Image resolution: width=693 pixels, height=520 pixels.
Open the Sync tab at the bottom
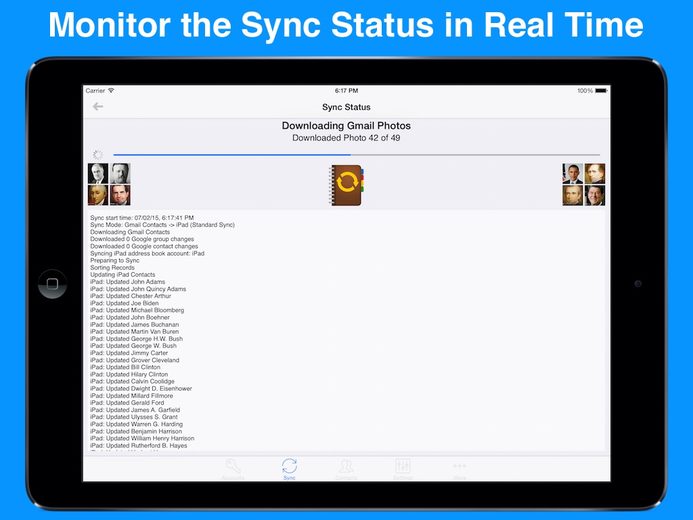tap(289, 469)
